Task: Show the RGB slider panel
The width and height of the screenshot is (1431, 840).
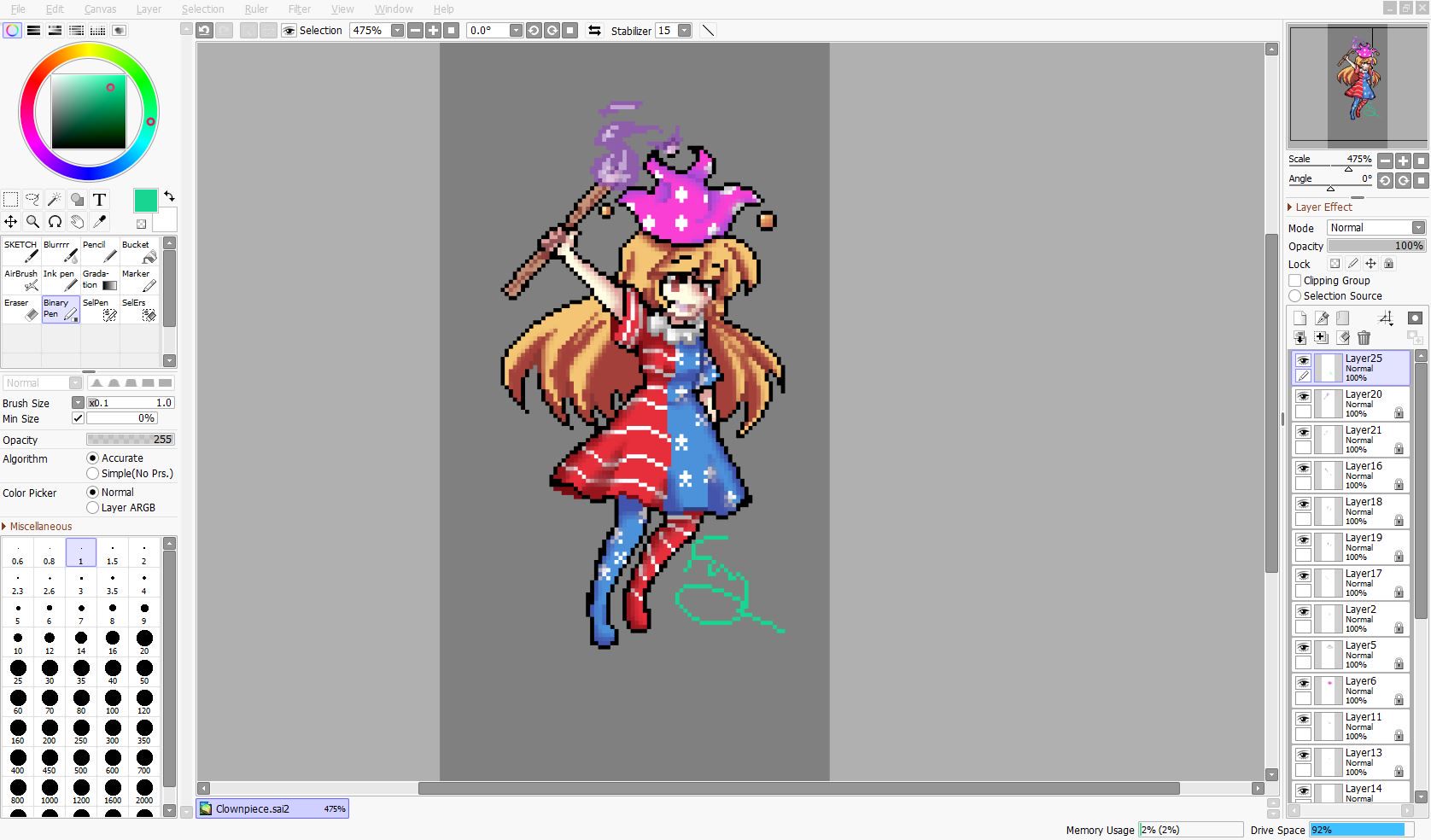Action: click(33, 30)
